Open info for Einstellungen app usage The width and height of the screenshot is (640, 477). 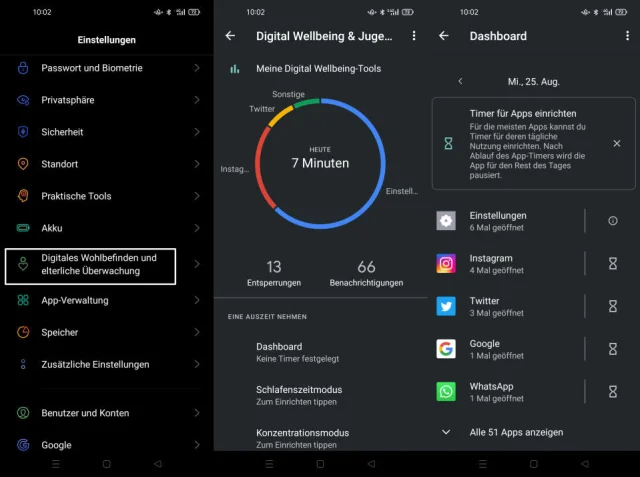pyautogui.click(x=613, y=221)
